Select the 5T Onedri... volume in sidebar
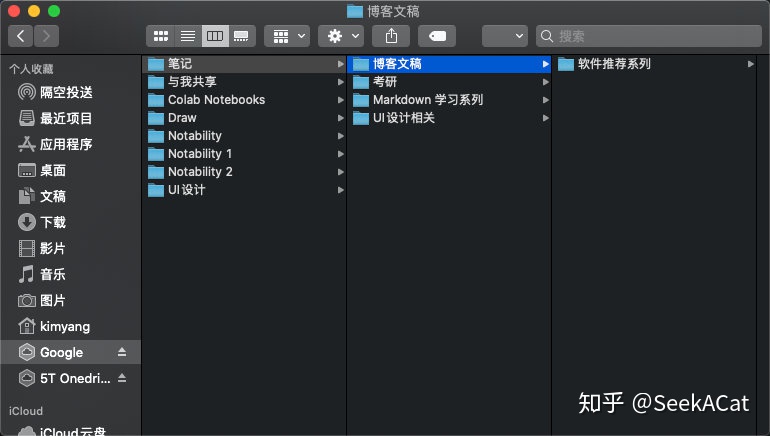The width and height of the screenshot is (770, 436). click(x=70, y=378)
